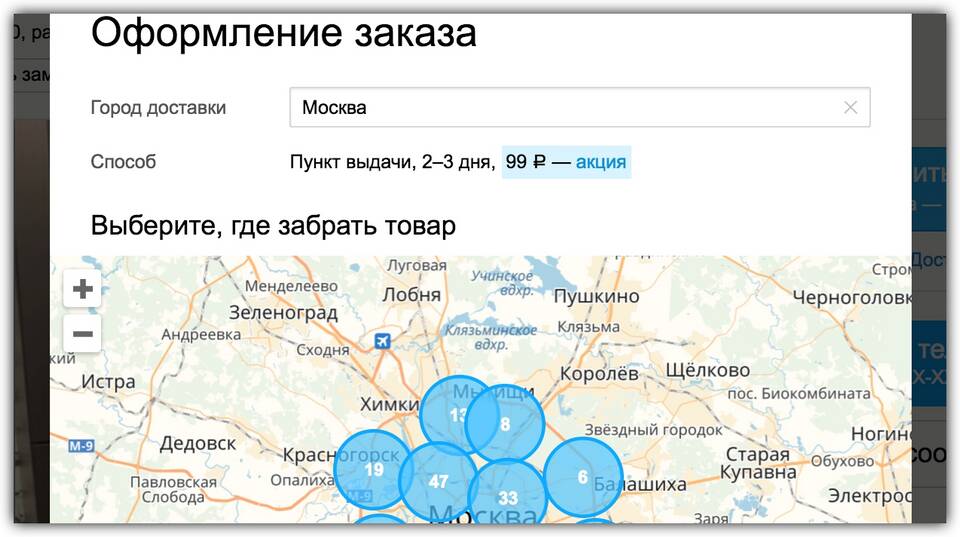Screen dimensions: 960x537
Task: Click Дедовск label on the map
Action: (x=198, y=442)
